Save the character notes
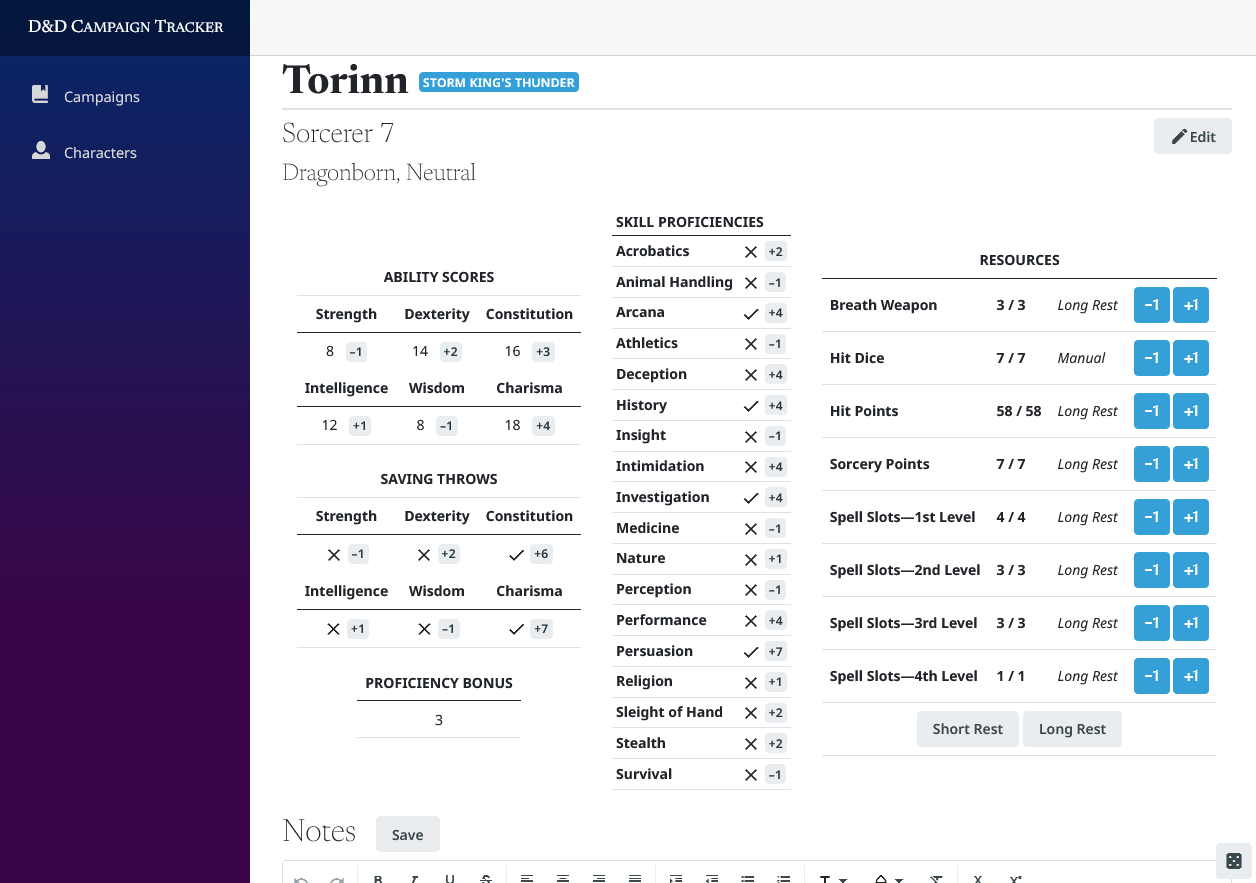The image size is (1256, 883). point(407,835)
